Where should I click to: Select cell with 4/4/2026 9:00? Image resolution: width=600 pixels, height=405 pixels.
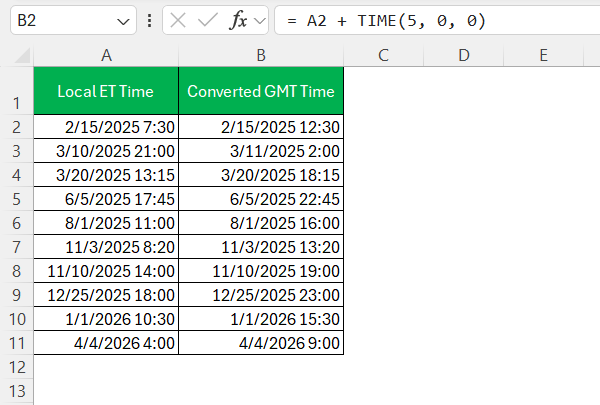coord(261,343)
